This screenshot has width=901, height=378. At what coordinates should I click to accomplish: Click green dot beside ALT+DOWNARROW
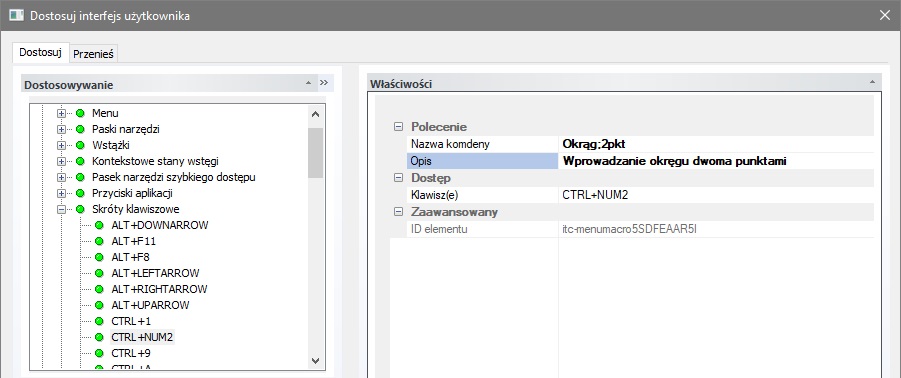tap(99, 225)
